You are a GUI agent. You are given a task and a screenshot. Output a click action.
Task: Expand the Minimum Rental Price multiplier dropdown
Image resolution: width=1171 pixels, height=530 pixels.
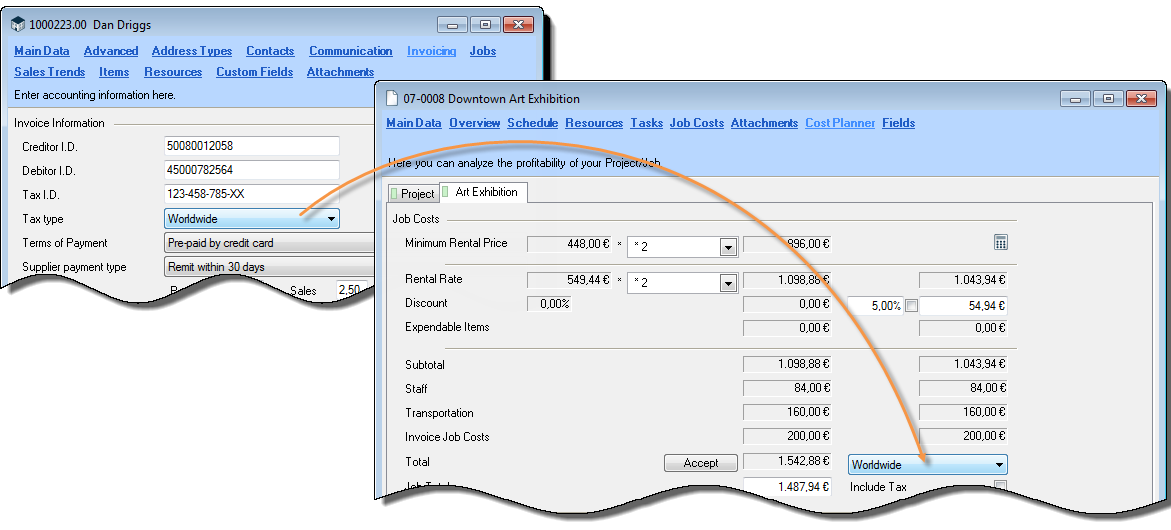click(728, 247)
